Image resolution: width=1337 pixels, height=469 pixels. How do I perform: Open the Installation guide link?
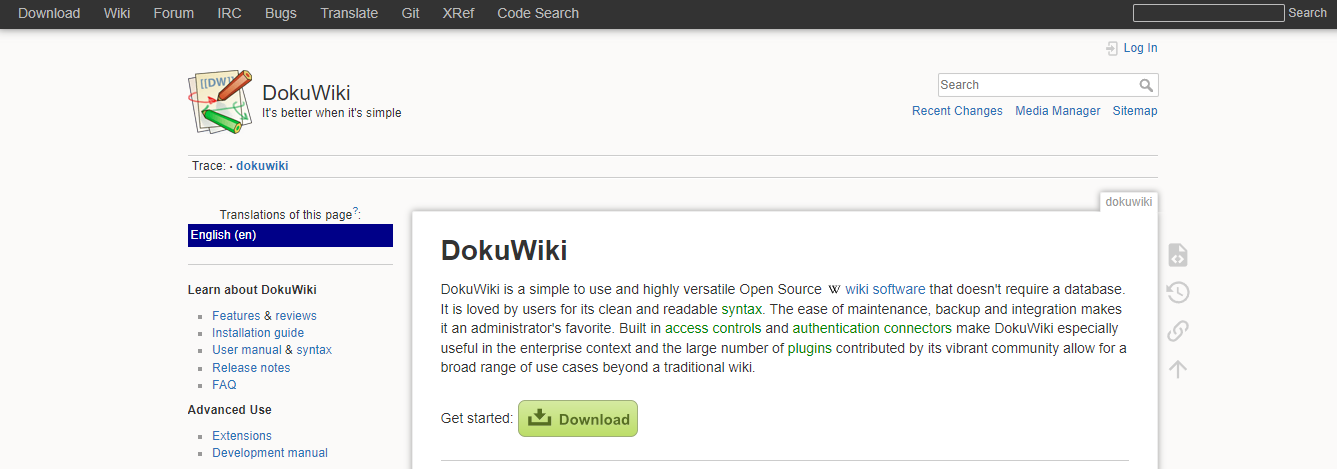[x=258, y=333]
